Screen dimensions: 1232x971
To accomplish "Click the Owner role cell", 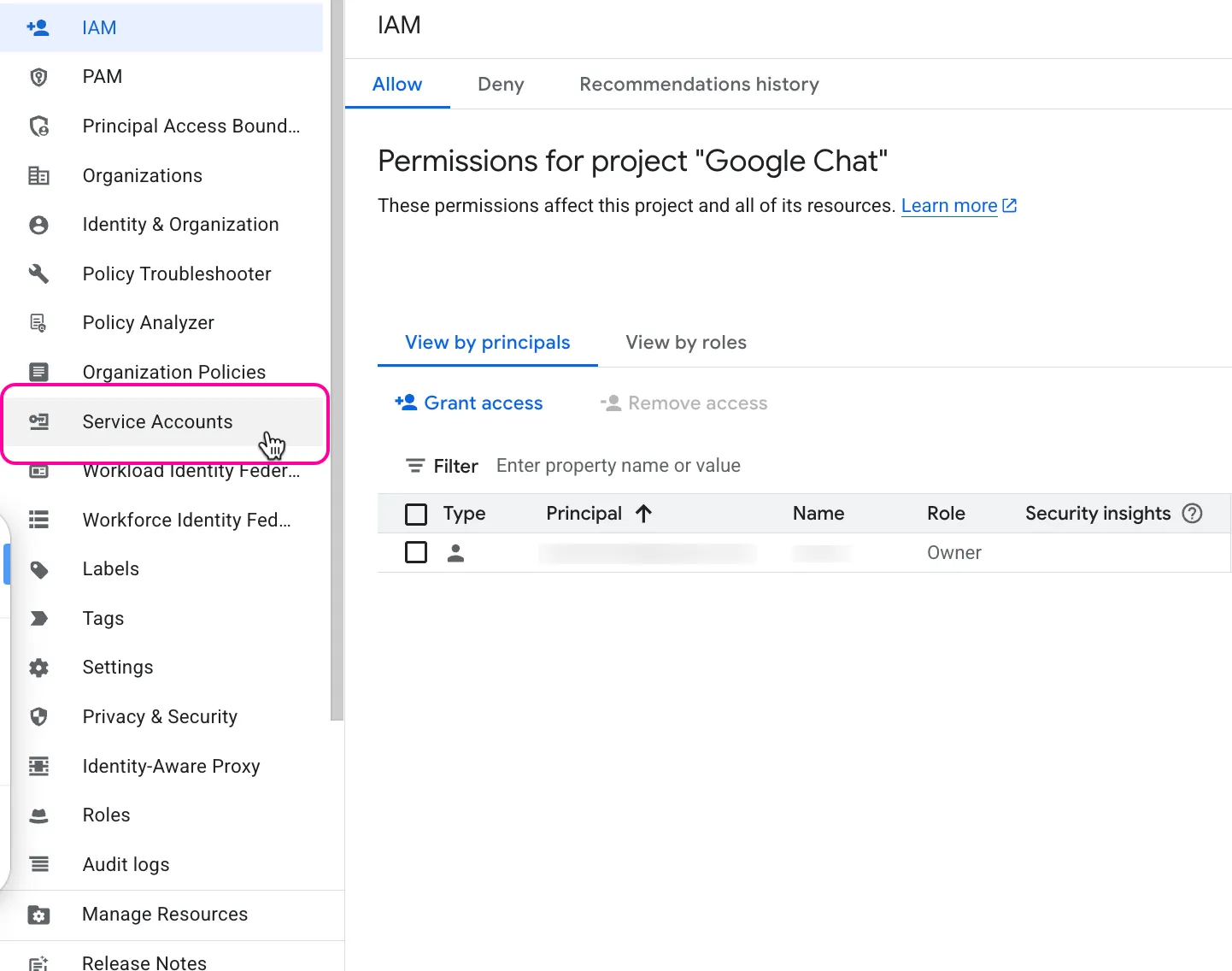I will (954, 553).
